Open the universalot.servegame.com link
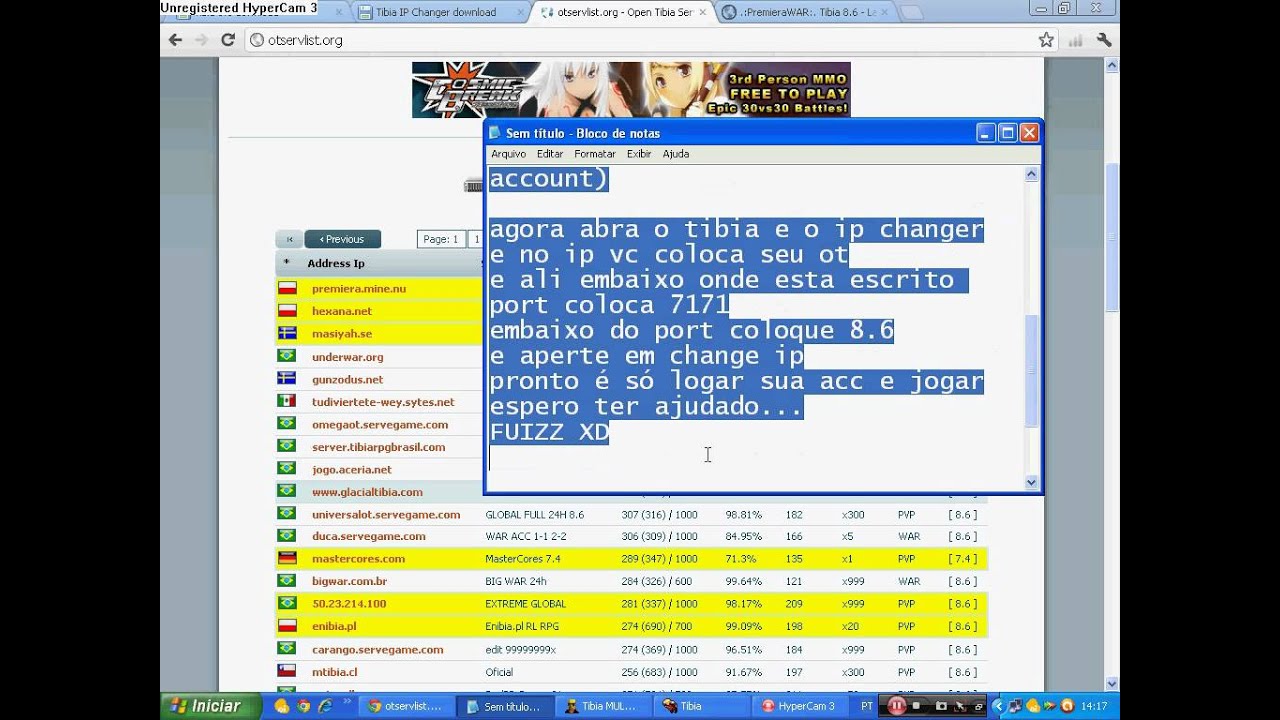This screenshot has height=720, width=1280. coord(386,514)
